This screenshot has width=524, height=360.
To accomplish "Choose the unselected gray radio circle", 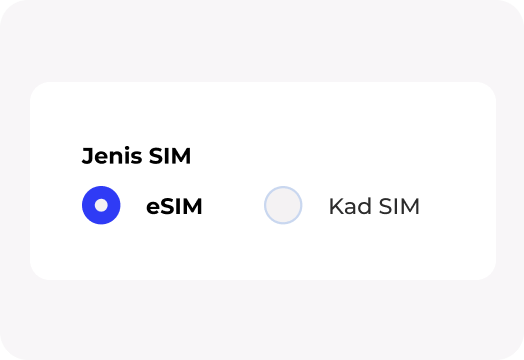I will click(283, 205).
